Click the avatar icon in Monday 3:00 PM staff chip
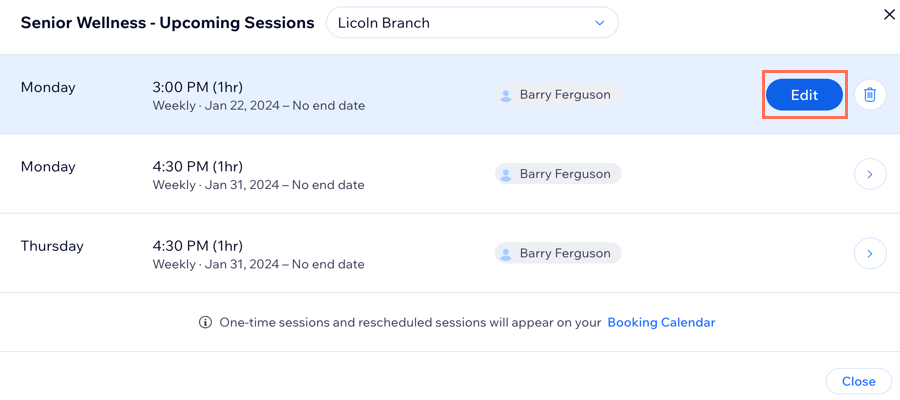 point(506,95)
